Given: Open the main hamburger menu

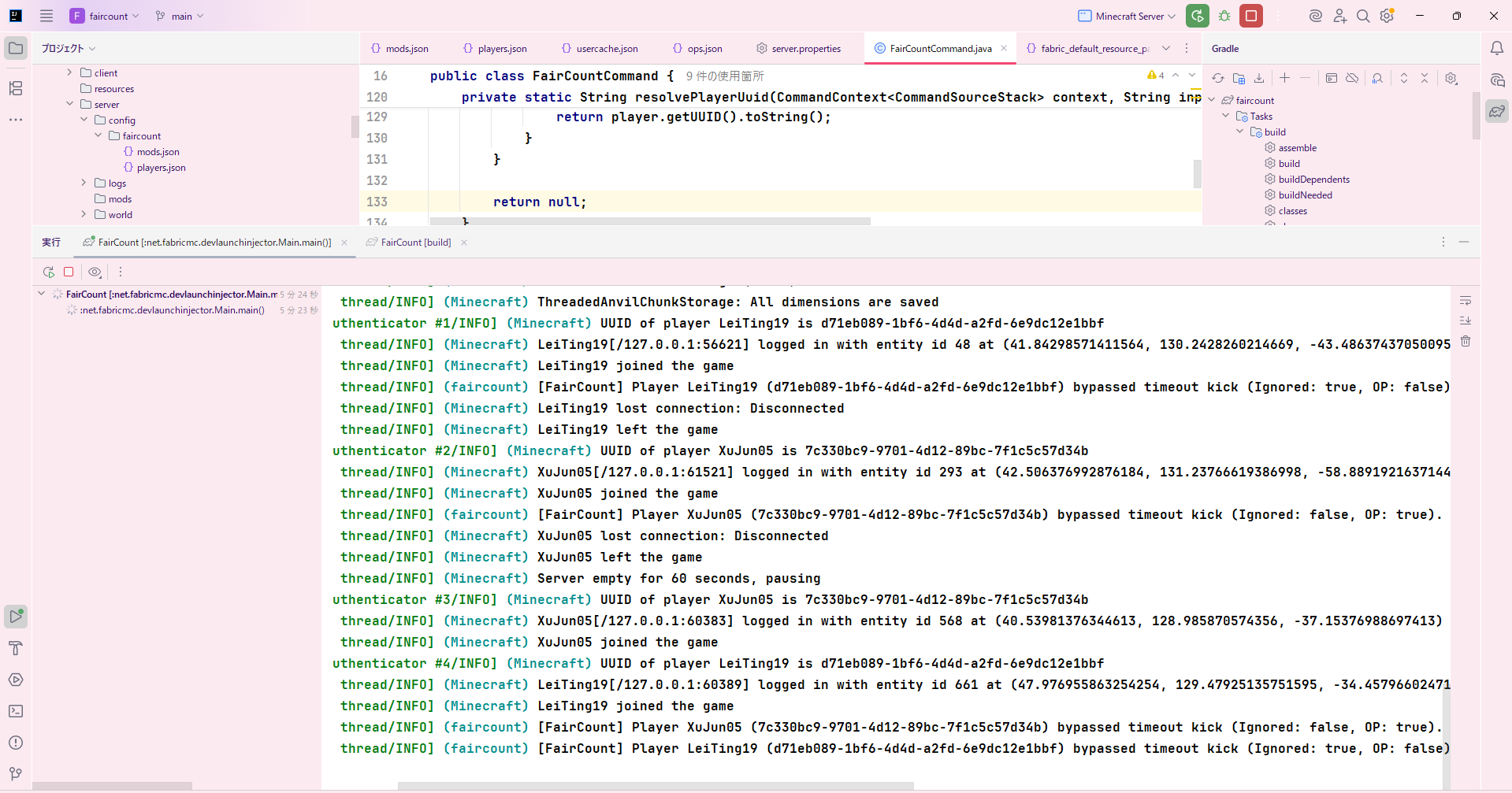Looking at the screenshot, I should tap(46, 16).
